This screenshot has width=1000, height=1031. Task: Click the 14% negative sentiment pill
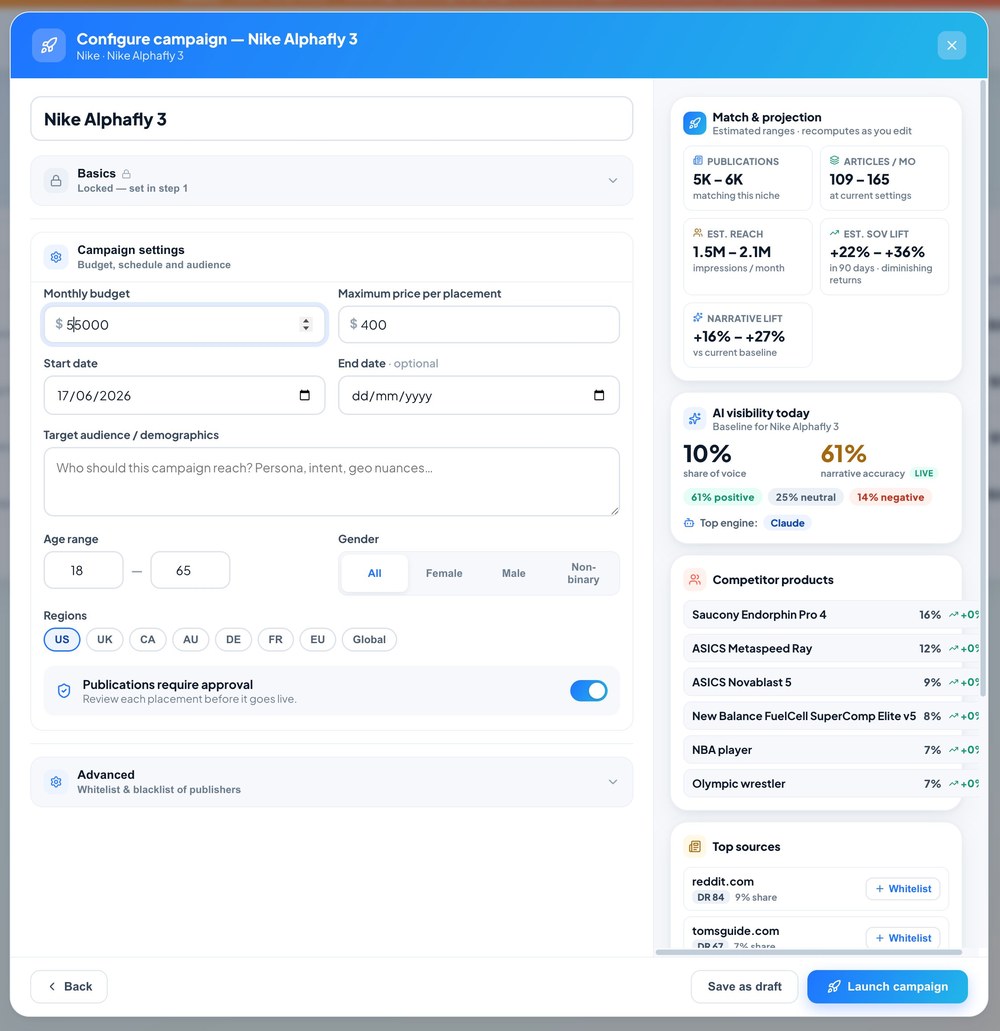pyautogui.click(x=890, y=497)
